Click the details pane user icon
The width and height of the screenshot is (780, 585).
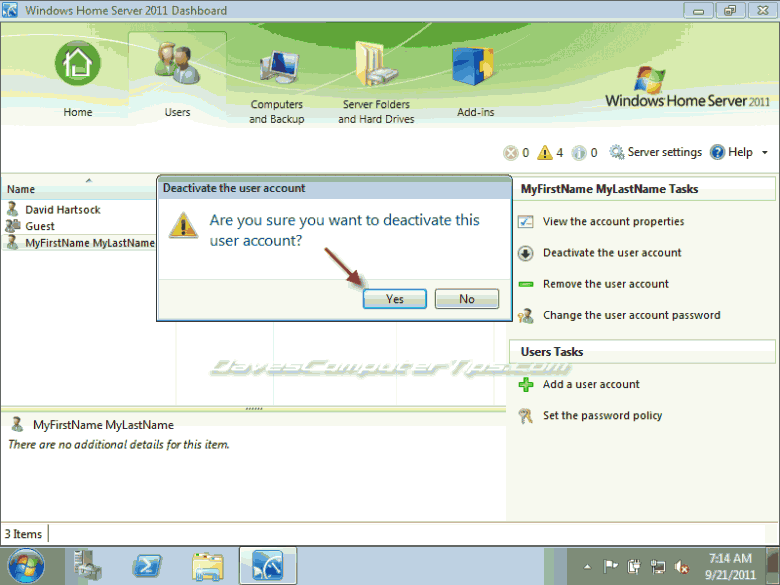coord(17,424)
